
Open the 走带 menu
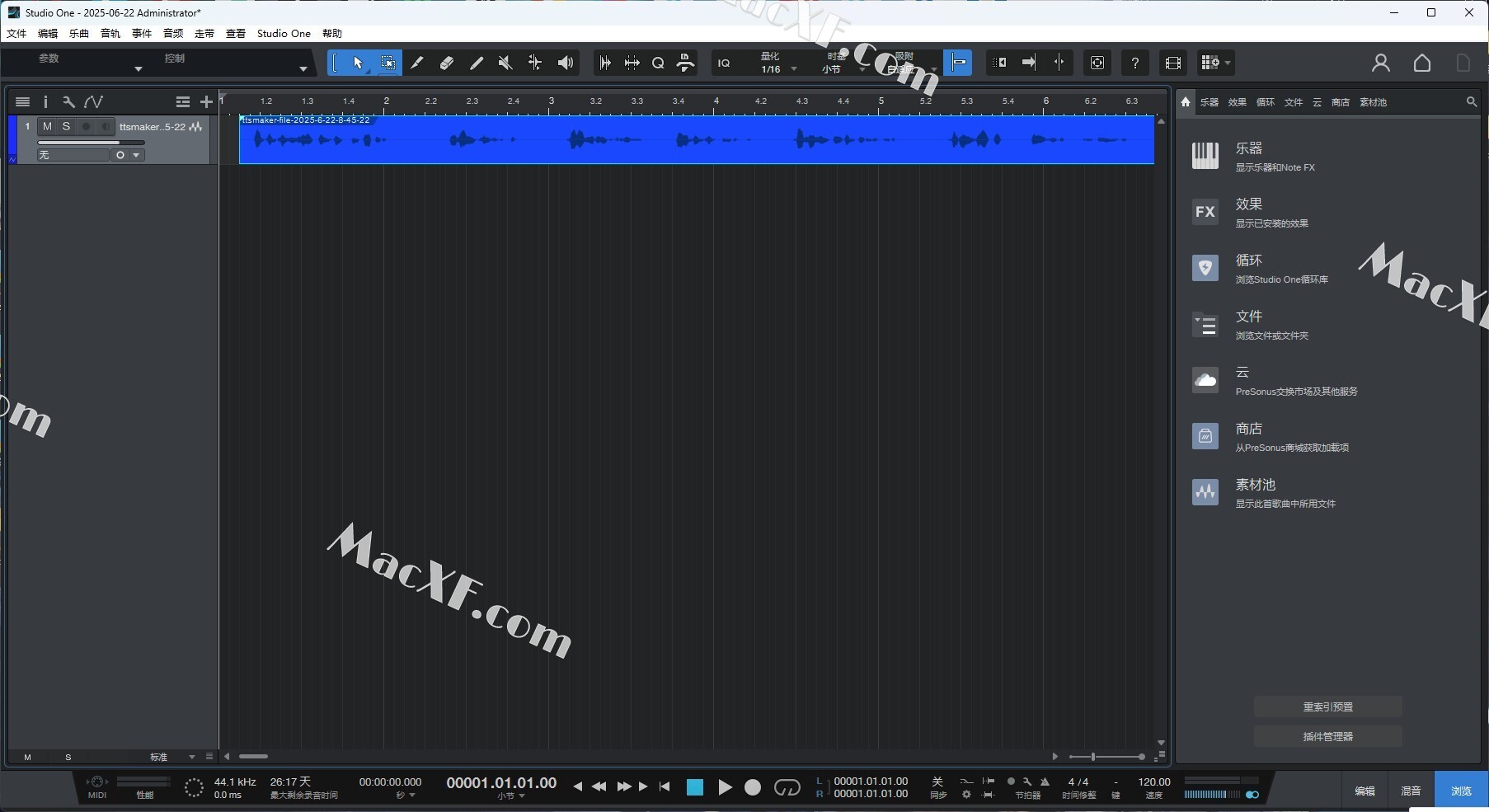click(x=204, y=34)
